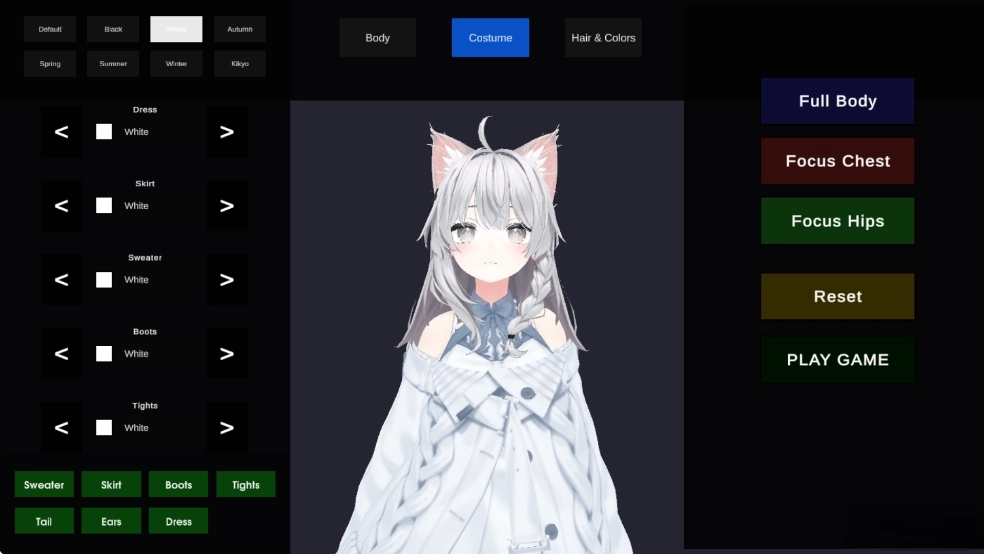
Task: Click the next arrow for Skirt color
Action: (x=227, y=206)
